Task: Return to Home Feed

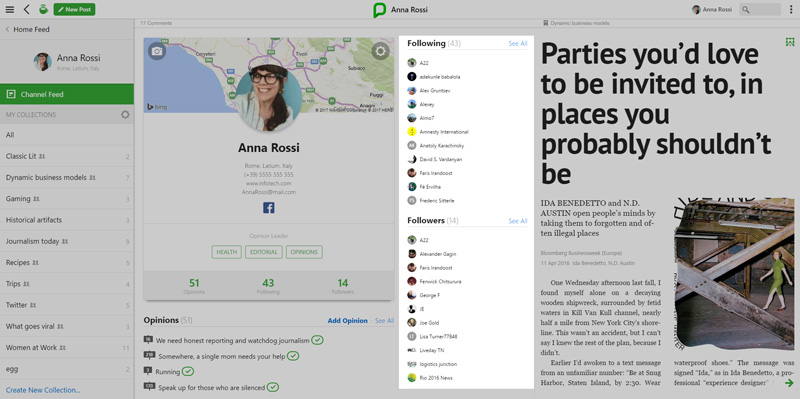Action: pyautogui.click(x=28, y=30)
